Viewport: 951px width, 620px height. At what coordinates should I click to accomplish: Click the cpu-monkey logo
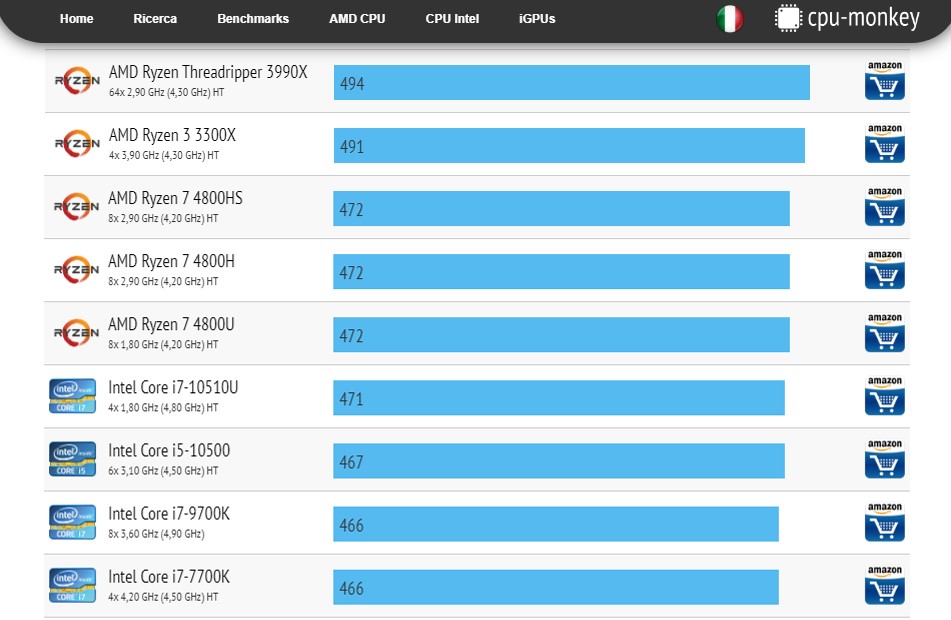pos(847,18)
